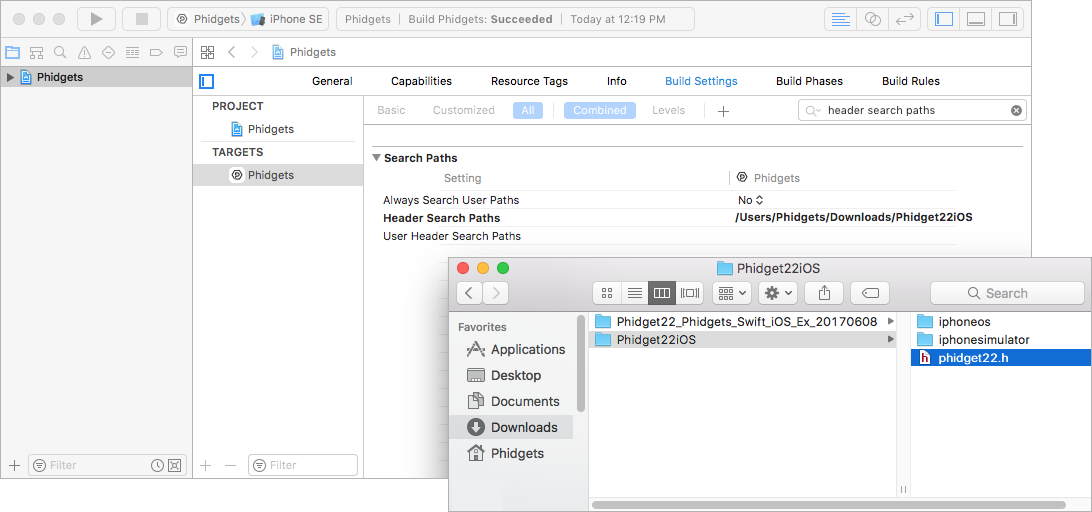Remove the selected target with minus button
Image resolution: width=1092 pixels, height=512 pixels.
(231, 465)
